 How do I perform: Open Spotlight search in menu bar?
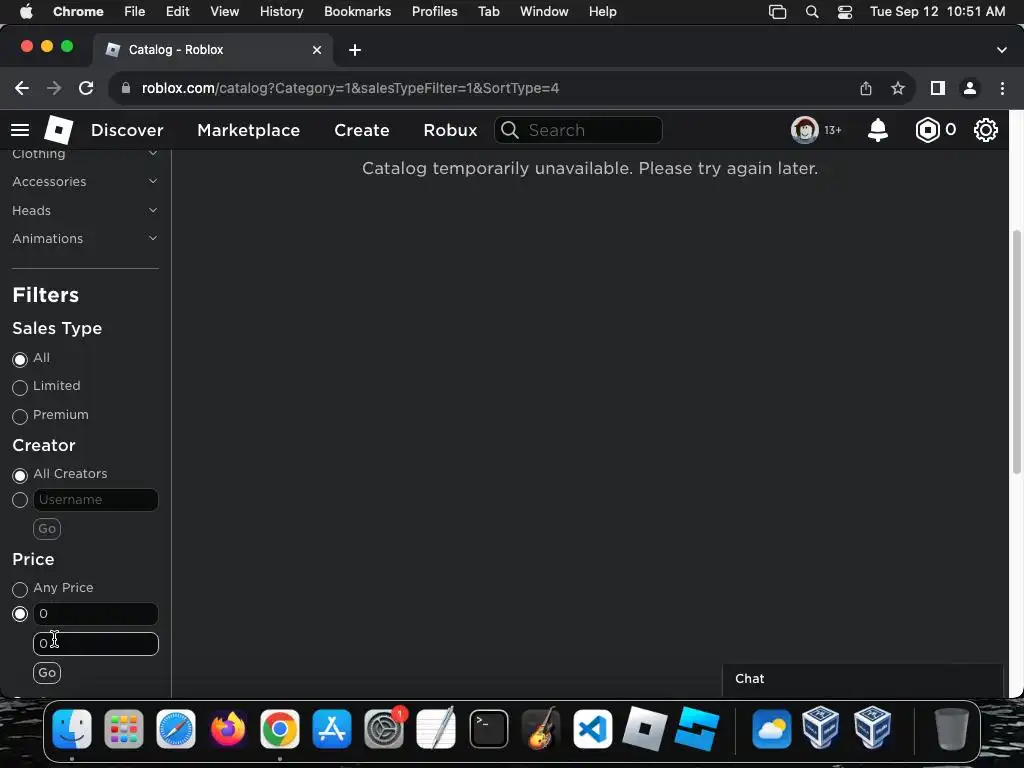[x=812, y=12]
